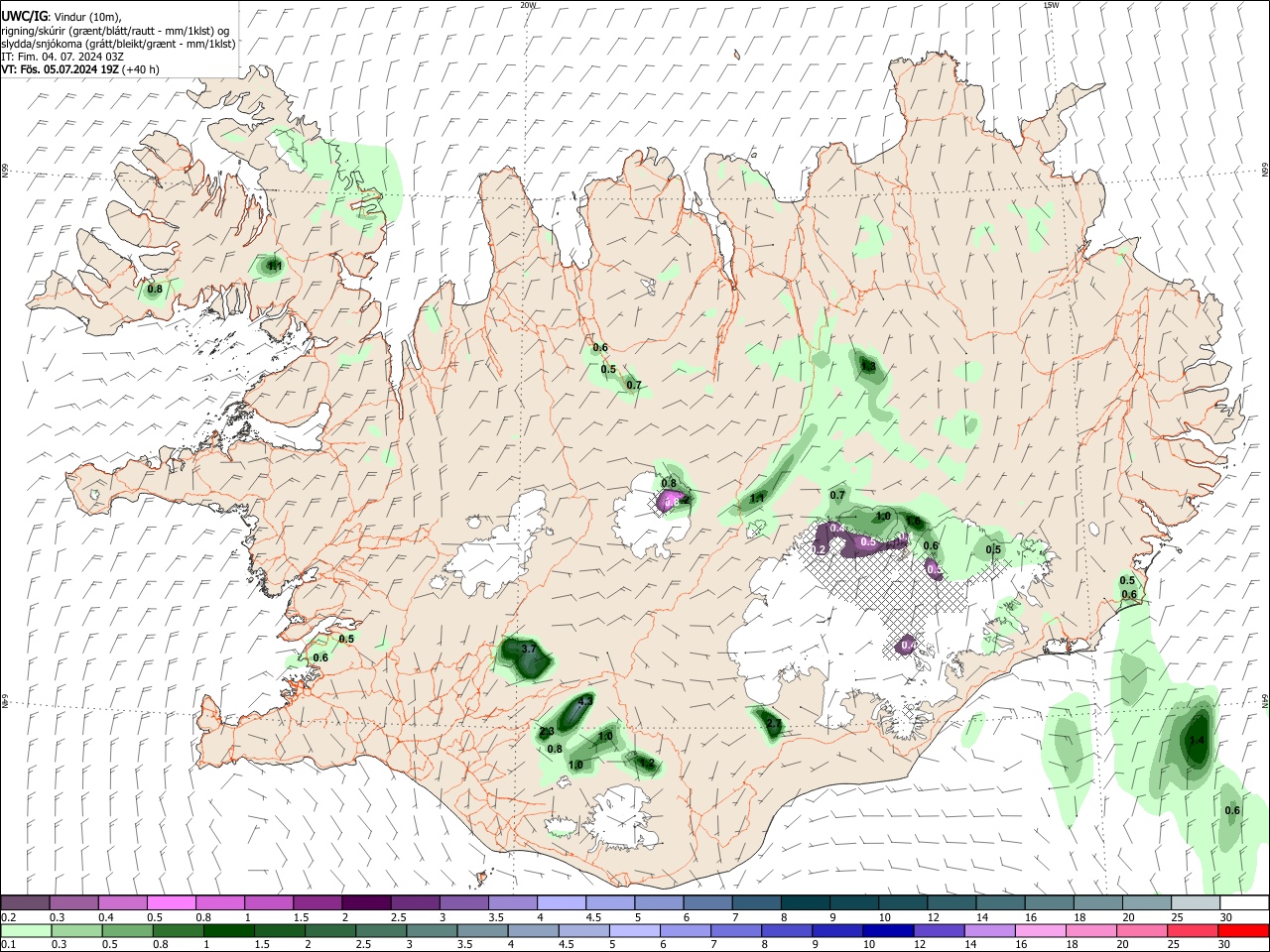Click the 3.7 precipitation value label
This screenshot has width=1270, height=952.
(x=529, y=650)
